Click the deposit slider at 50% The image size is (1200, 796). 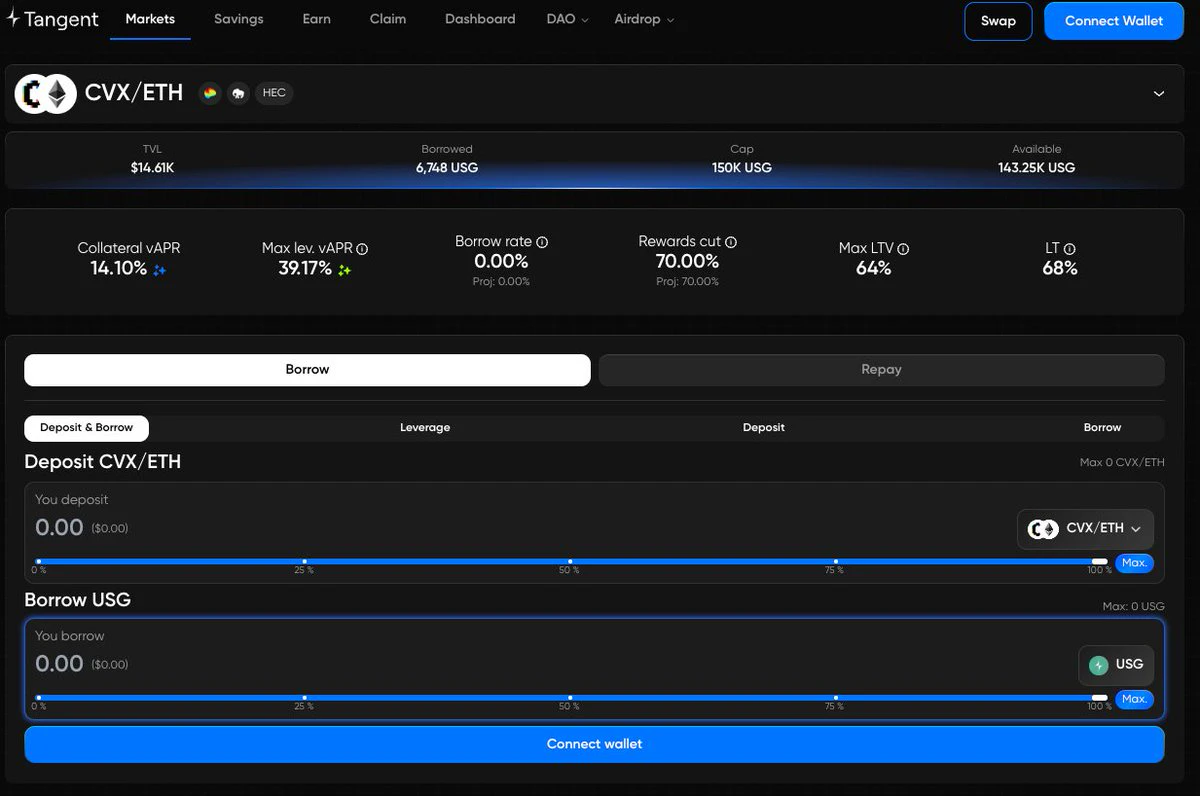point(570,562)
